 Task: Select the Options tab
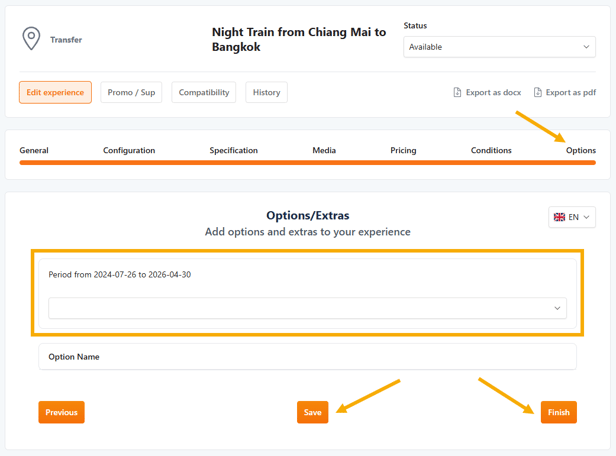[580, 150]
